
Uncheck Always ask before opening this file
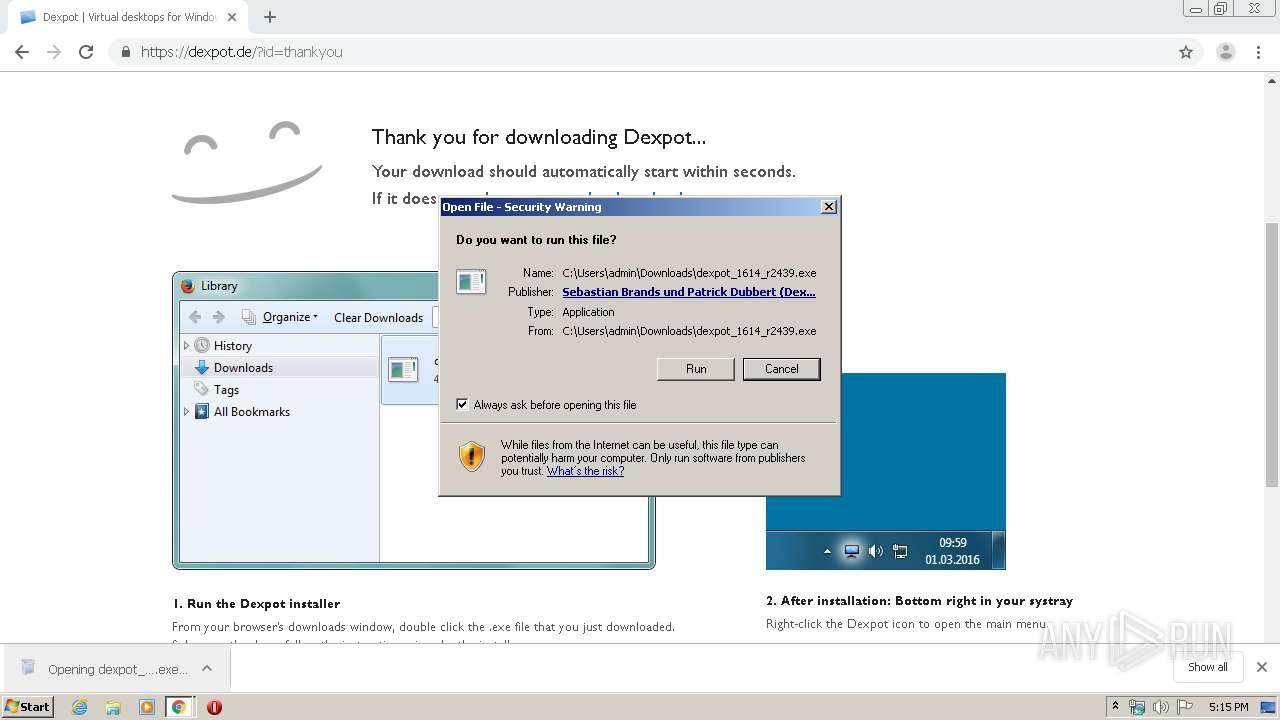[x=462, y=404]
